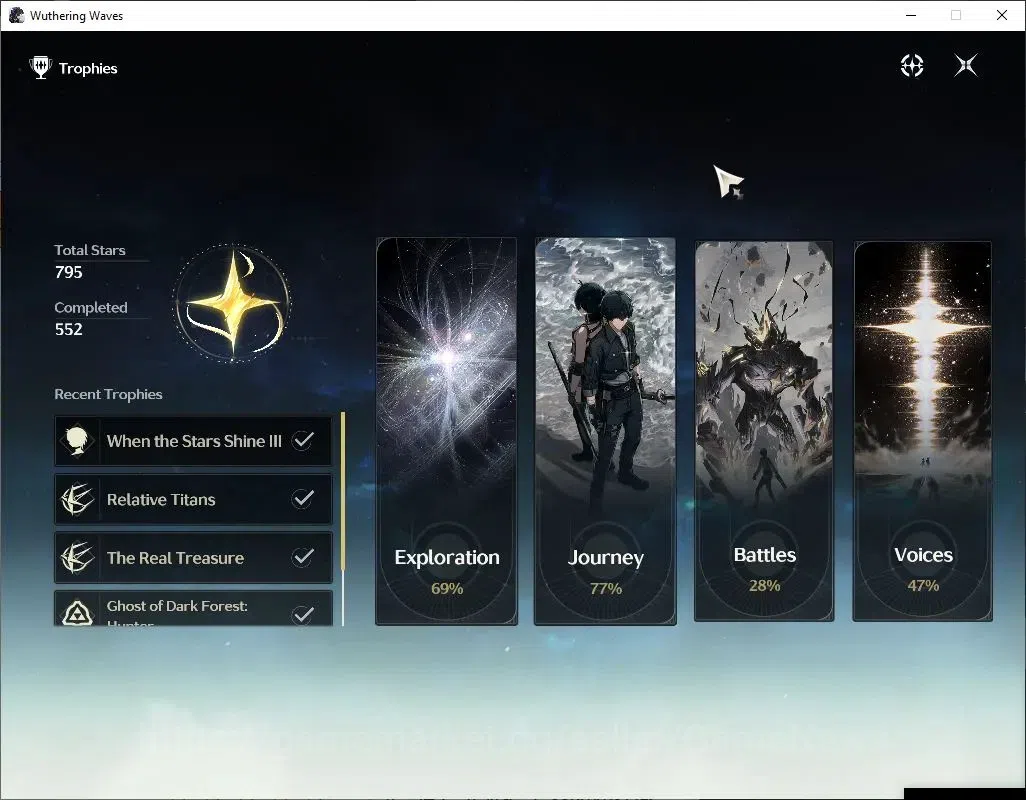Click the Completed label
1026x800 pixels.
tap(91, 307)
